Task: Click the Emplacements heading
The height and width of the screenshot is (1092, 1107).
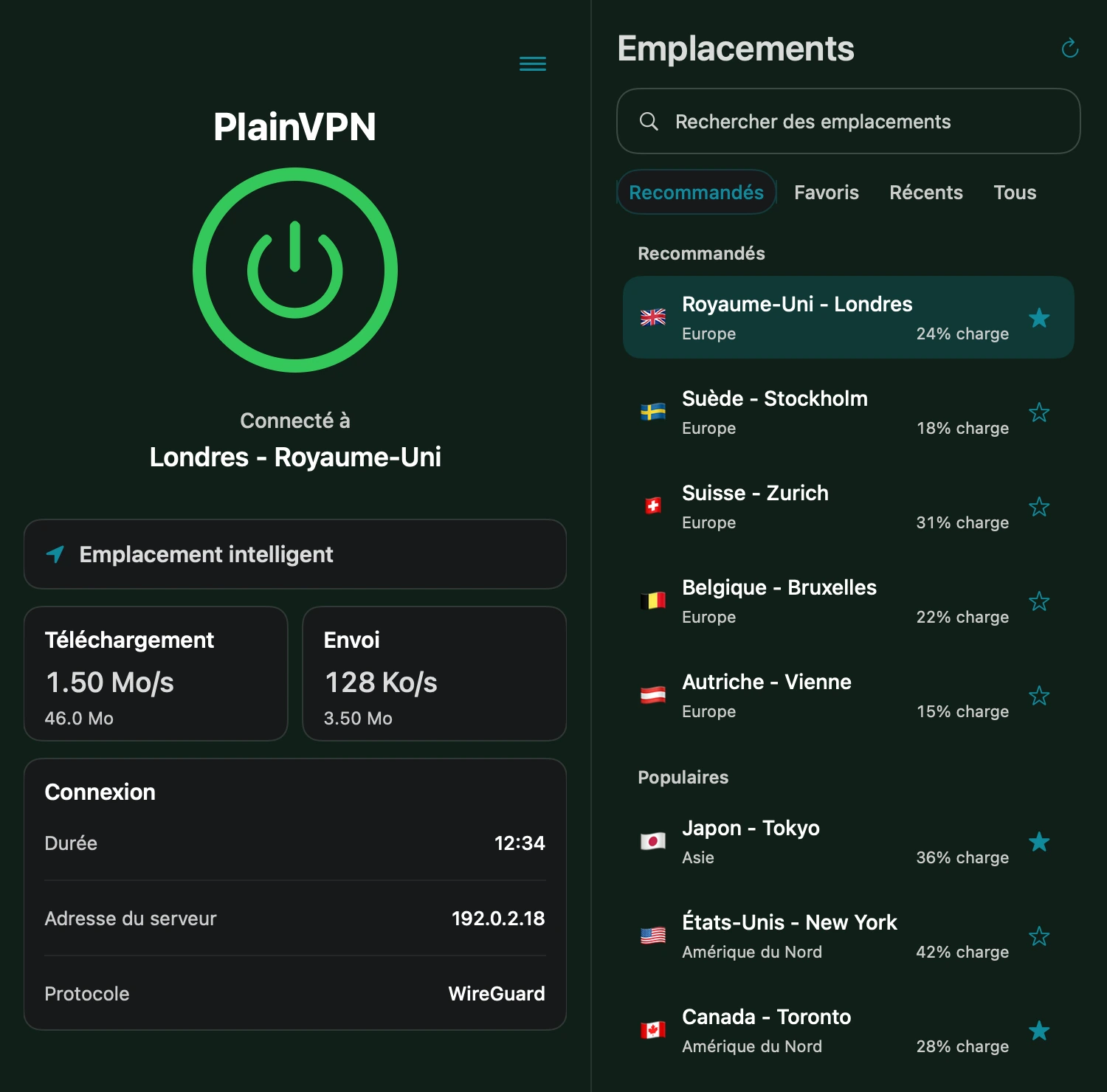Action: pyautogui.click(x=736, y=49)
